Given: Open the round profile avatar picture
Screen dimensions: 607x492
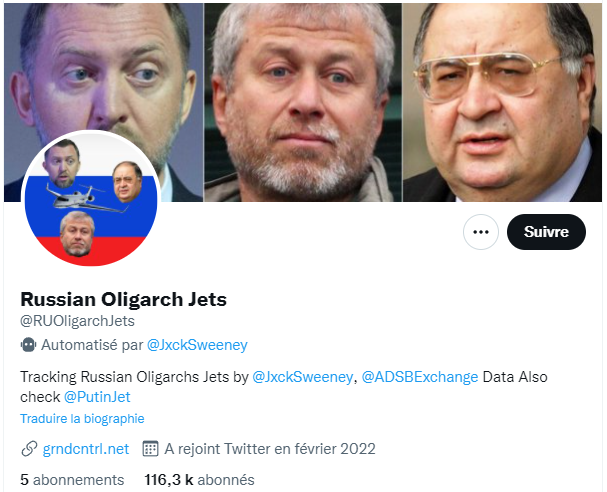Looking at the screenshot, I should (x=91, y=198).
